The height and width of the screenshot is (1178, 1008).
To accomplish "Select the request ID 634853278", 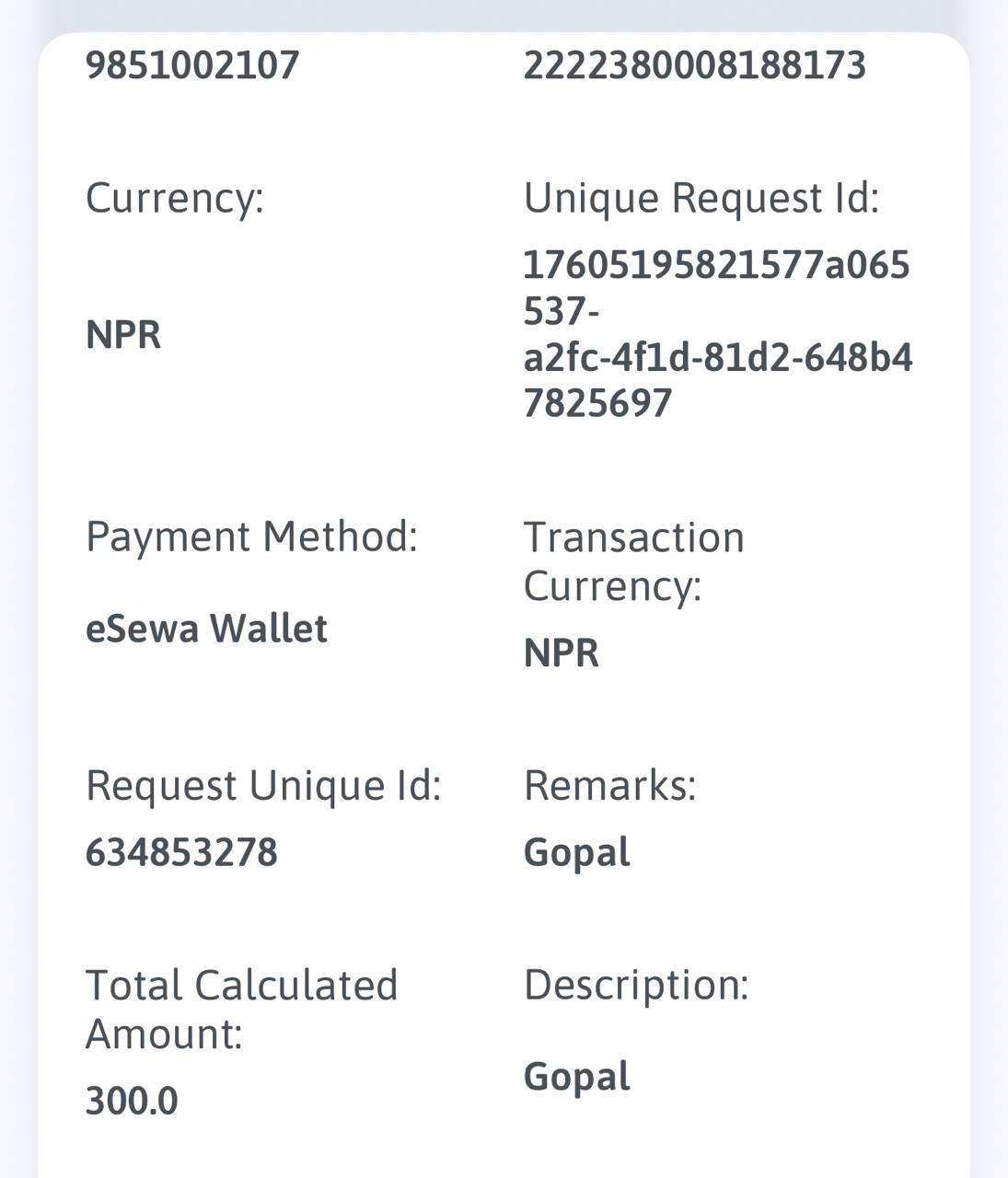I will click(x=181, y=852).
